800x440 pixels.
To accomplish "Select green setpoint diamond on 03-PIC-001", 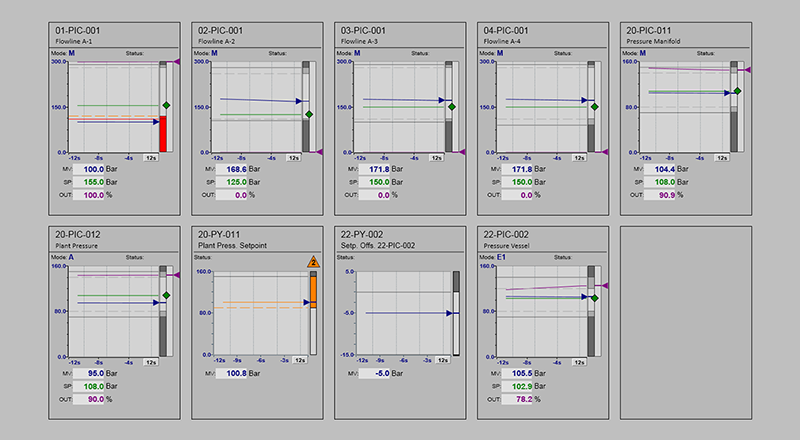I will (452, 107).
